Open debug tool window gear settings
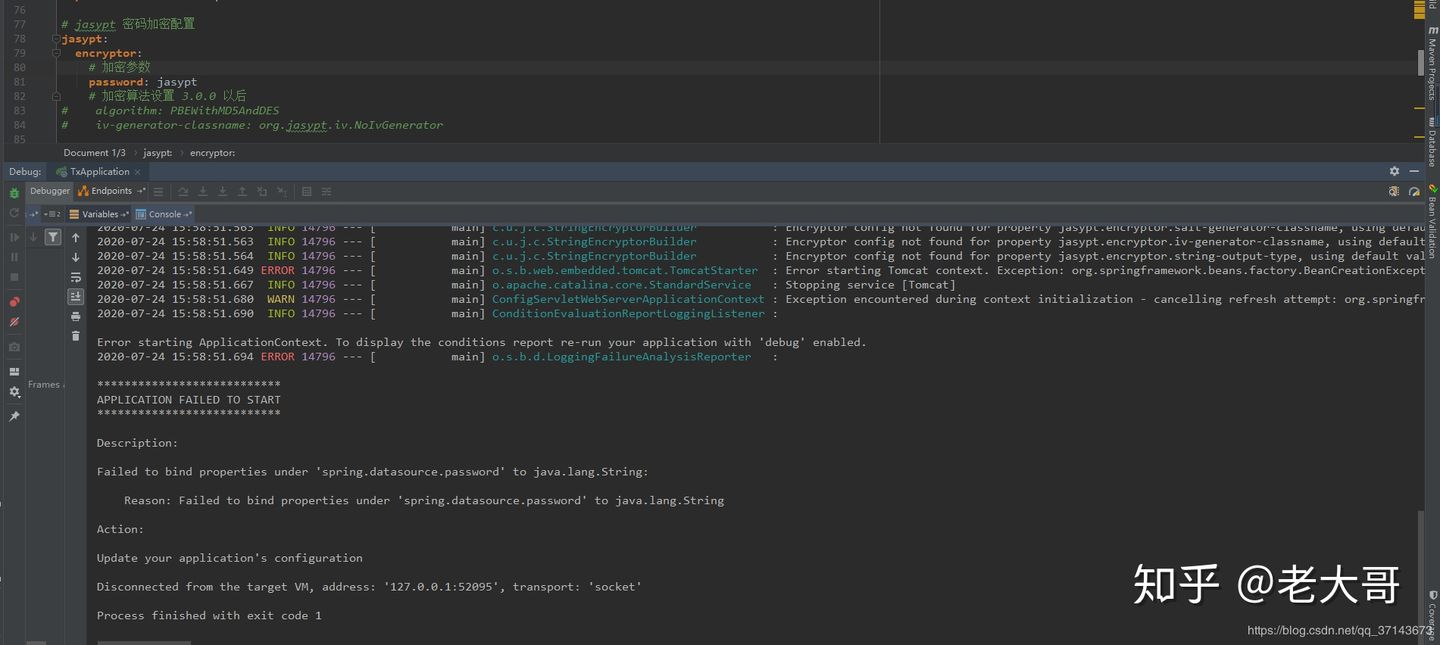The width and height of the screenshot is (1440, 645). point(1394,172)
